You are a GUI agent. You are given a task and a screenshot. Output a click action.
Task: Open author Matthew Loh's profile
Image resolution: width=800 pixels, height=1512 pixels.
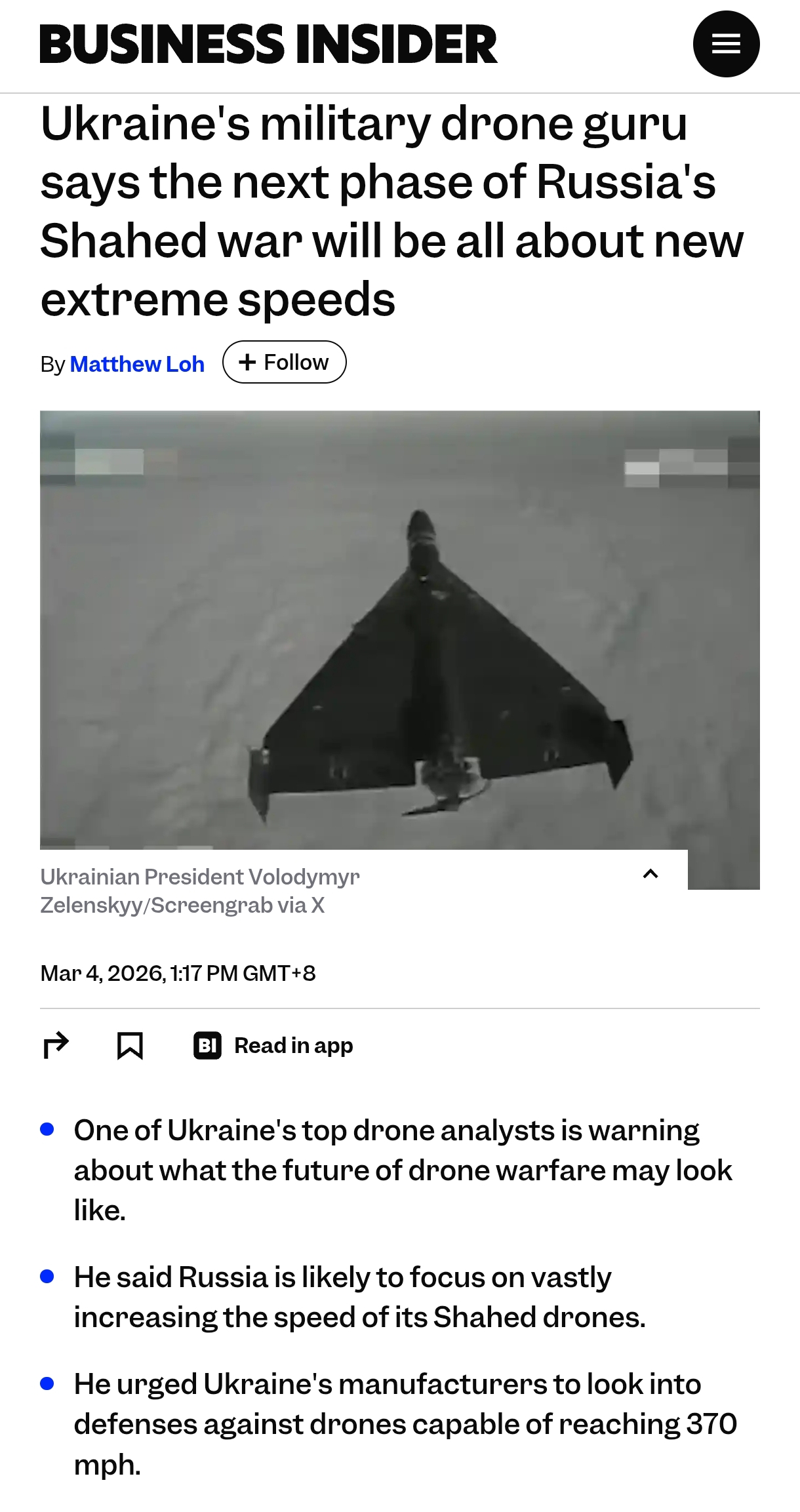(137, 364)
